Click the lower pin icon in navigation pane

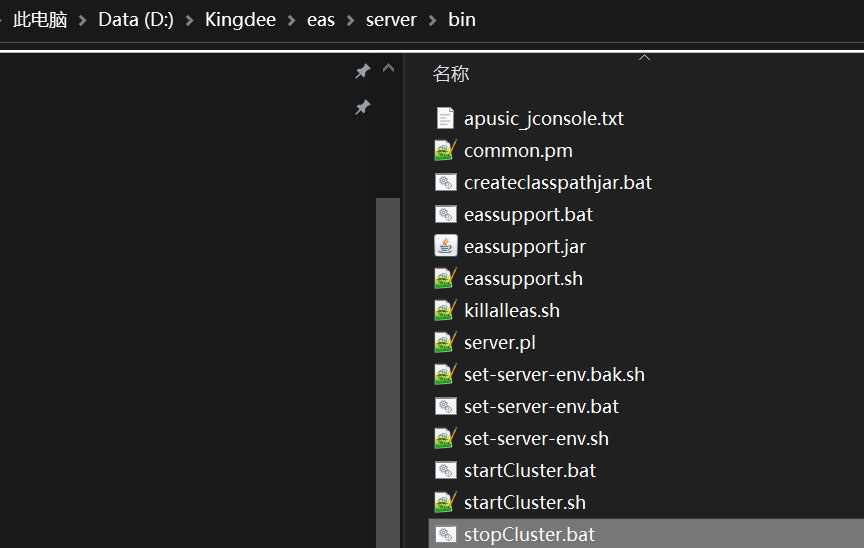pyautogui.click(x=362, y=107)
